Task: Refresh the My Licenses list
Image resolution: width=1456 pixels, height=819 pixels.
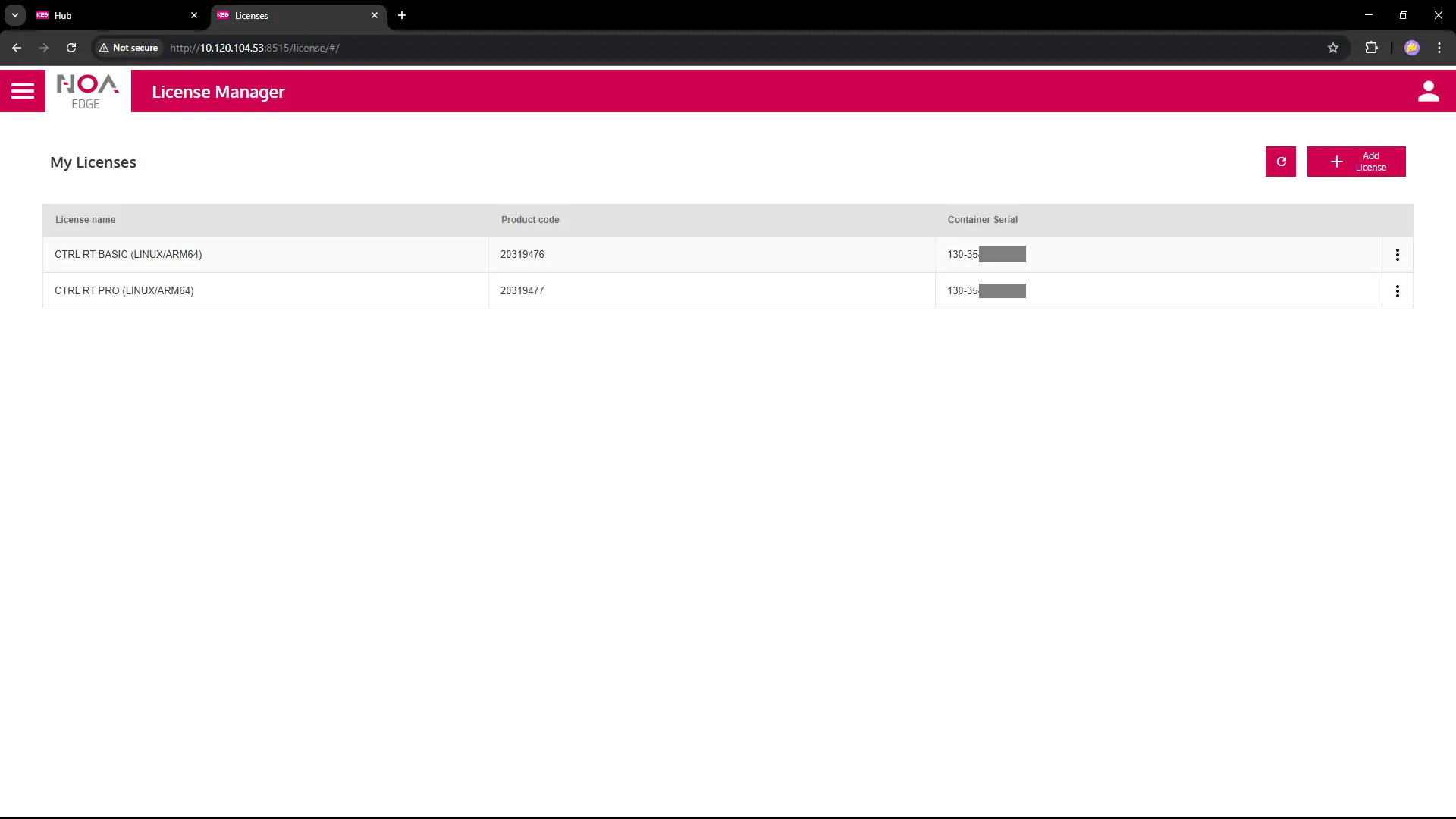Action: pyautogui.click(x=1280, y=162)
